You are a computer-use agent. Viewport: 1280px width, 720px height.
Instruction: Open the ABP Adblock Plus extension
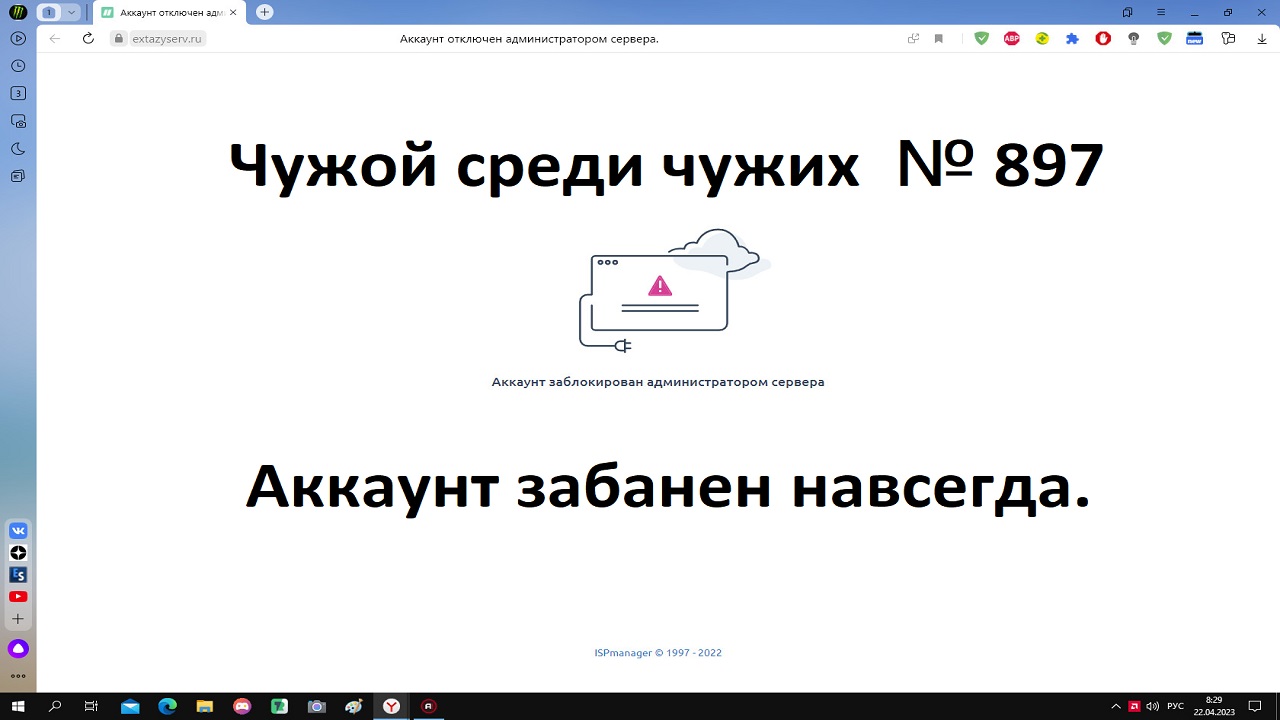1012,39
